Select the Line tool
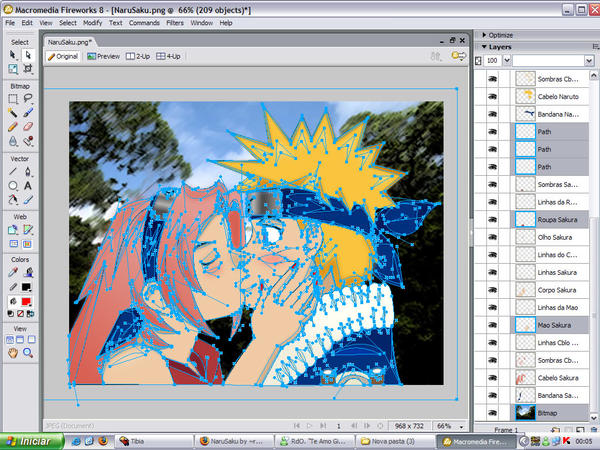 click(13, 171)
